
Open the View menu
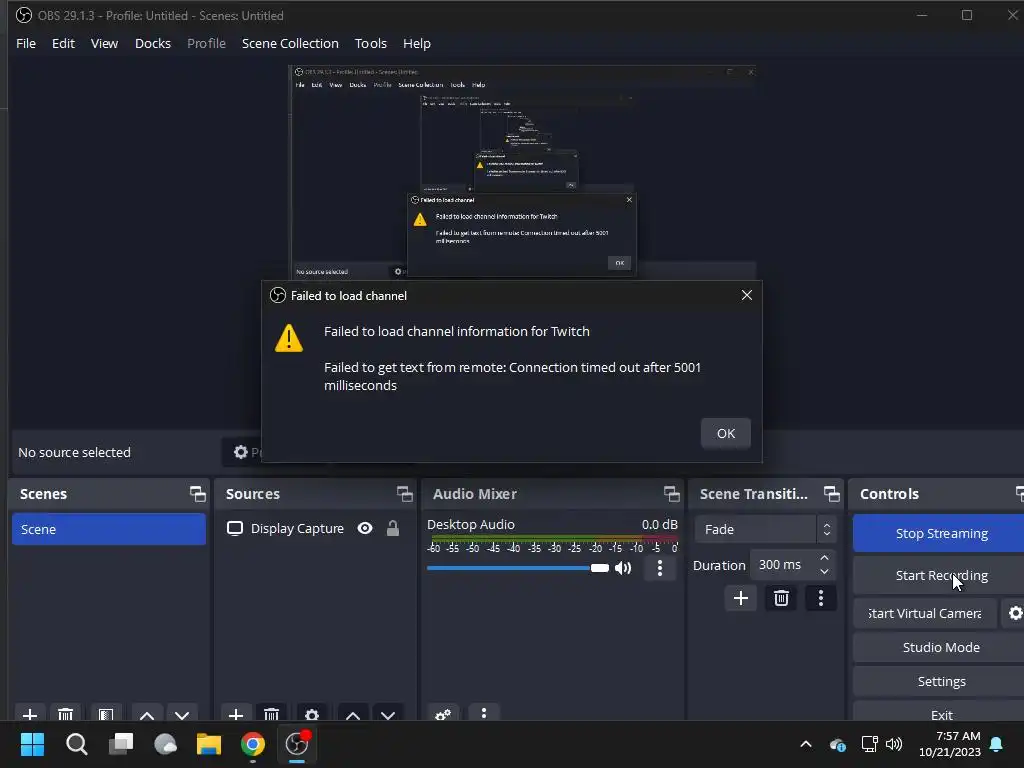(104, 43)
